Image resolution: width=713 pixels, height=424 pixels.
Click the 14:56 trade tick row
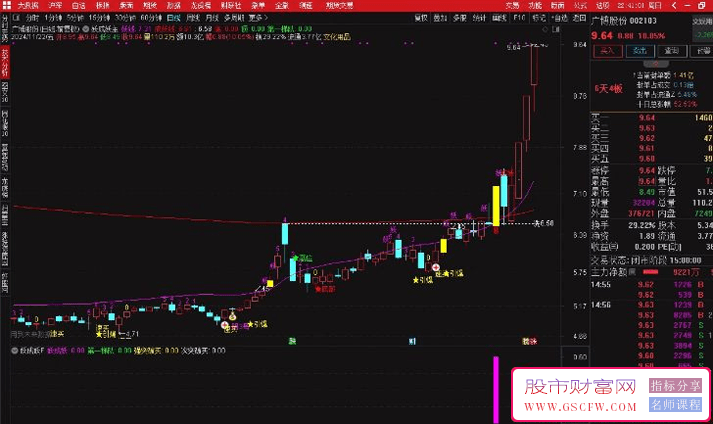651,305
